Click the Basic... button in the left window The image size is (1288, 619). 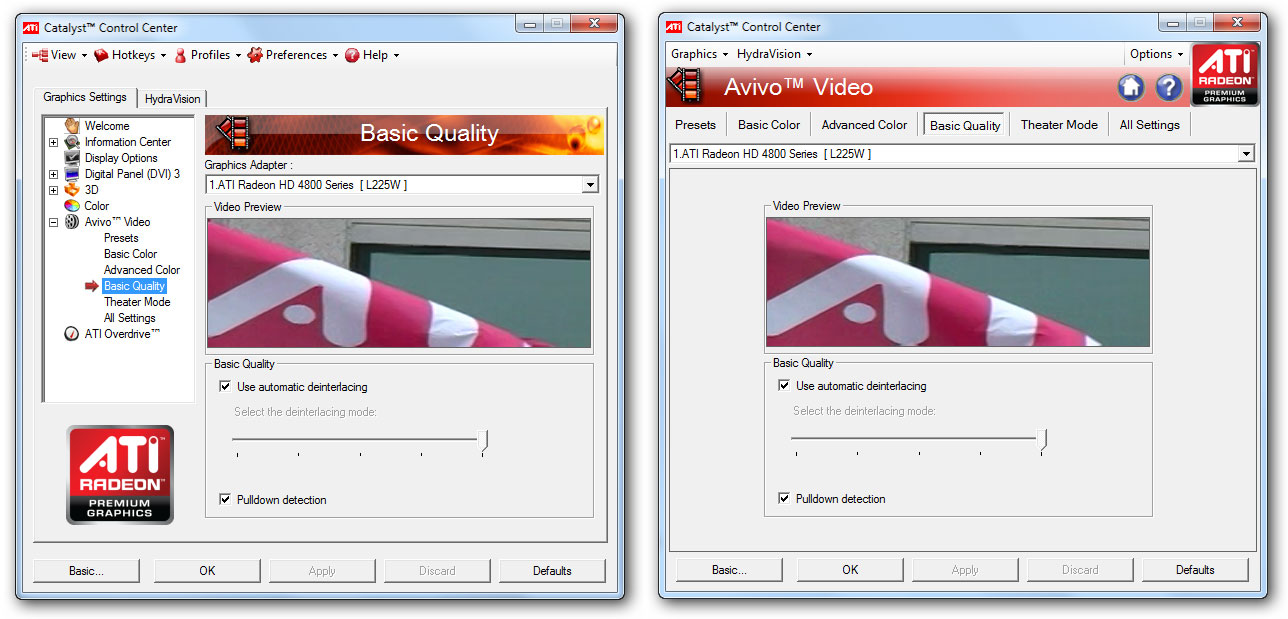[x=87, y=571]
